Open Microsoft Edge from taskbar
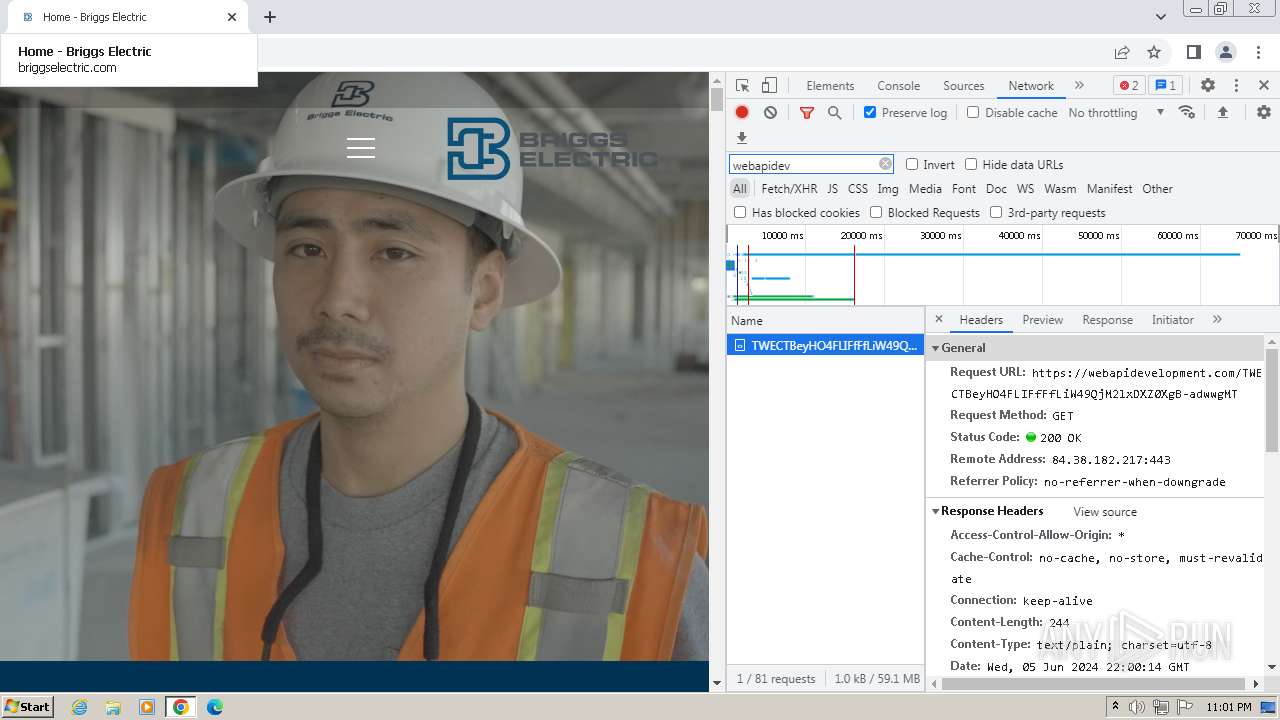 214,707
